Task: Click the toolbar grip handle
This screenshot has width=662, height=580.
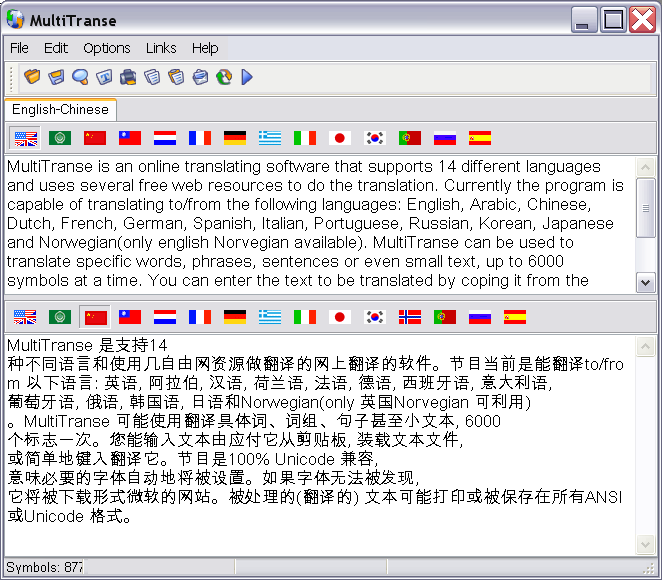Action: (11, 78)
